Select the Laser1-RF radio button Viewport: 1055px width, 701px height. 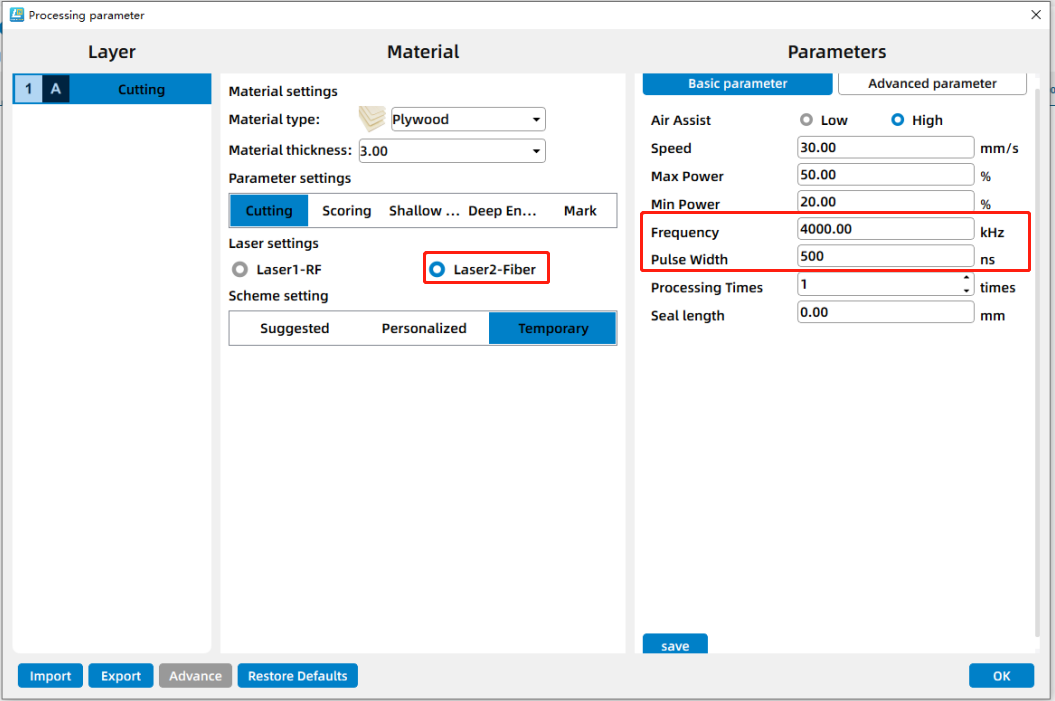click(x=240, y=269)
